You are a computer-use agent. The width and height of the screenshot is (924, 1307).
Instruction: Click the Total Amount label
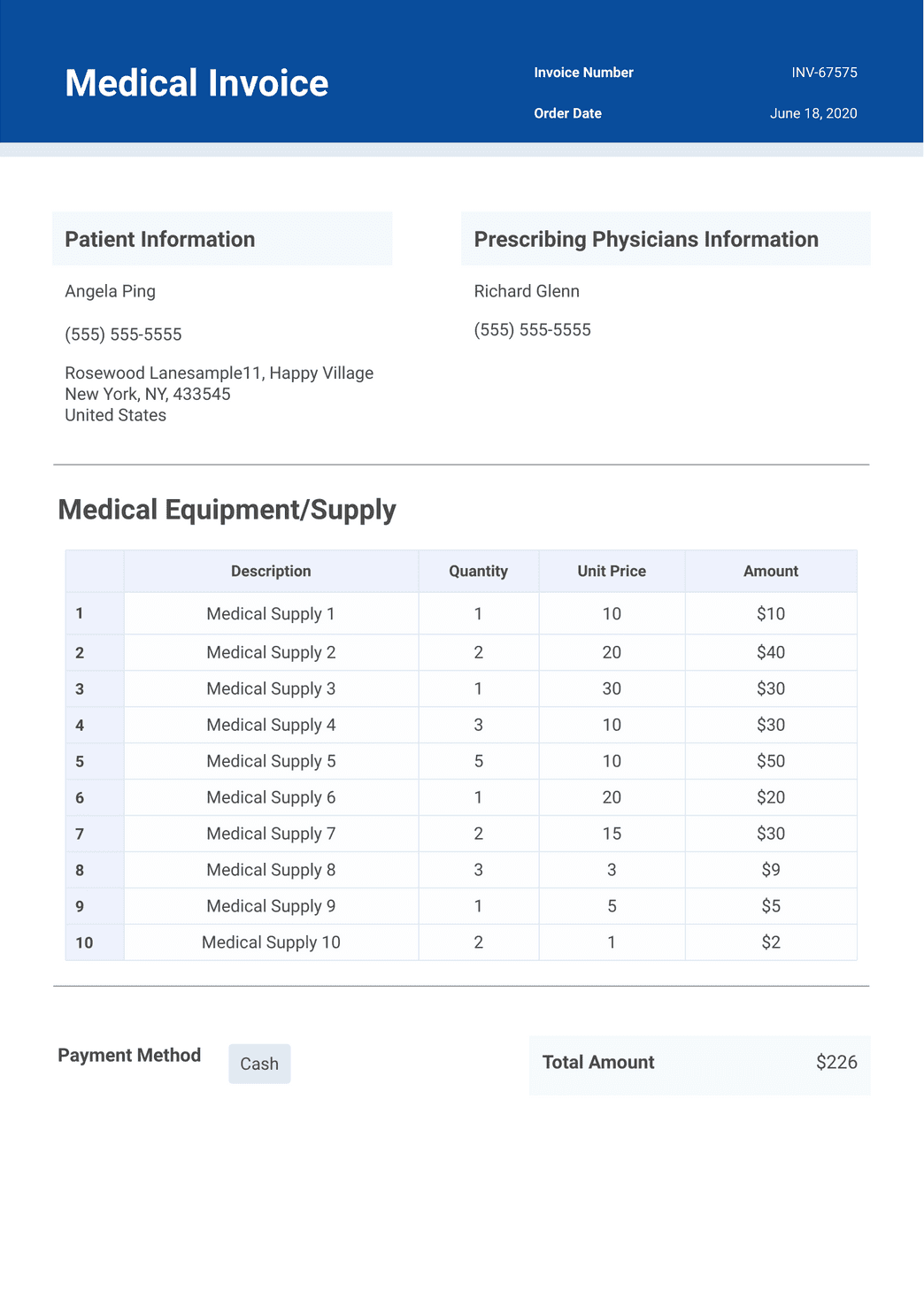pyautogui.click(x=598, y=1063)
